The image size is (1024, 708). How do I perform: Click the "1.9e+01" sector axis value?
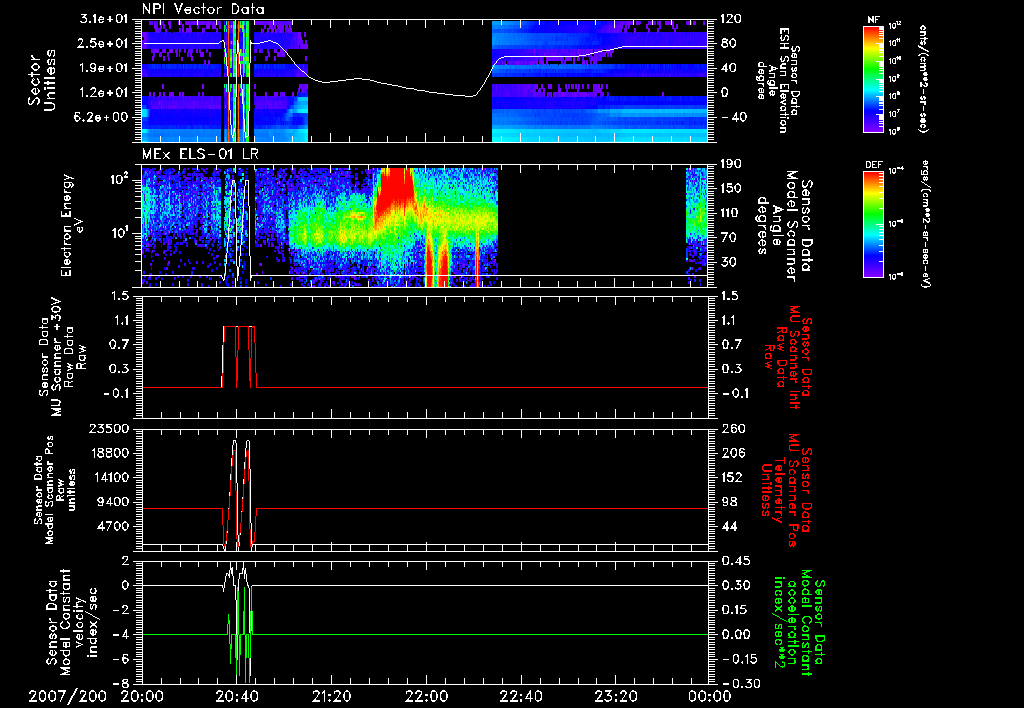click(x=105, y=68)
